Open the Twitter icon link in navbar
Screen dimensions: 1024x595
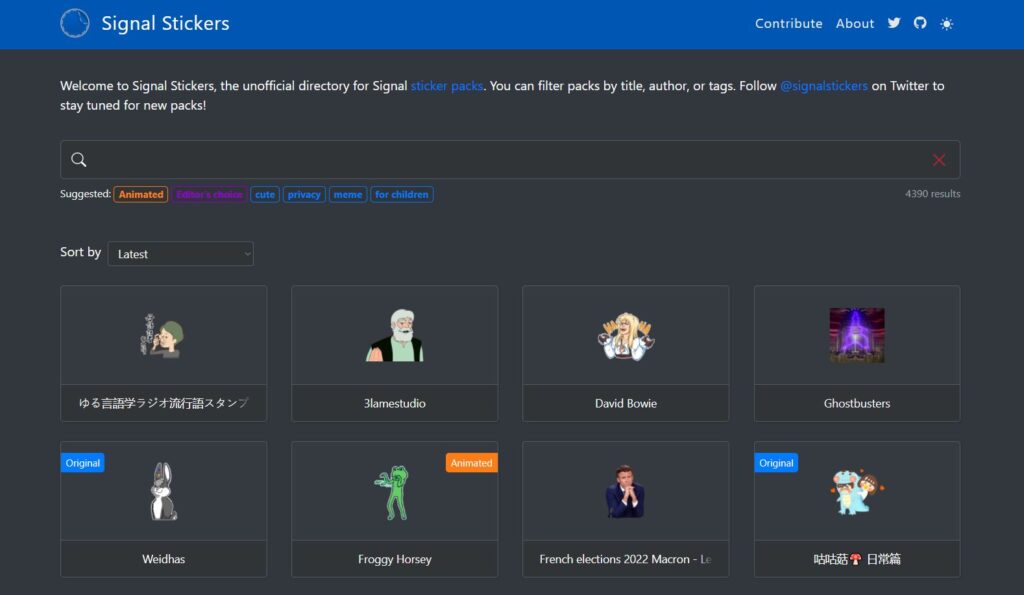(894, 23)
